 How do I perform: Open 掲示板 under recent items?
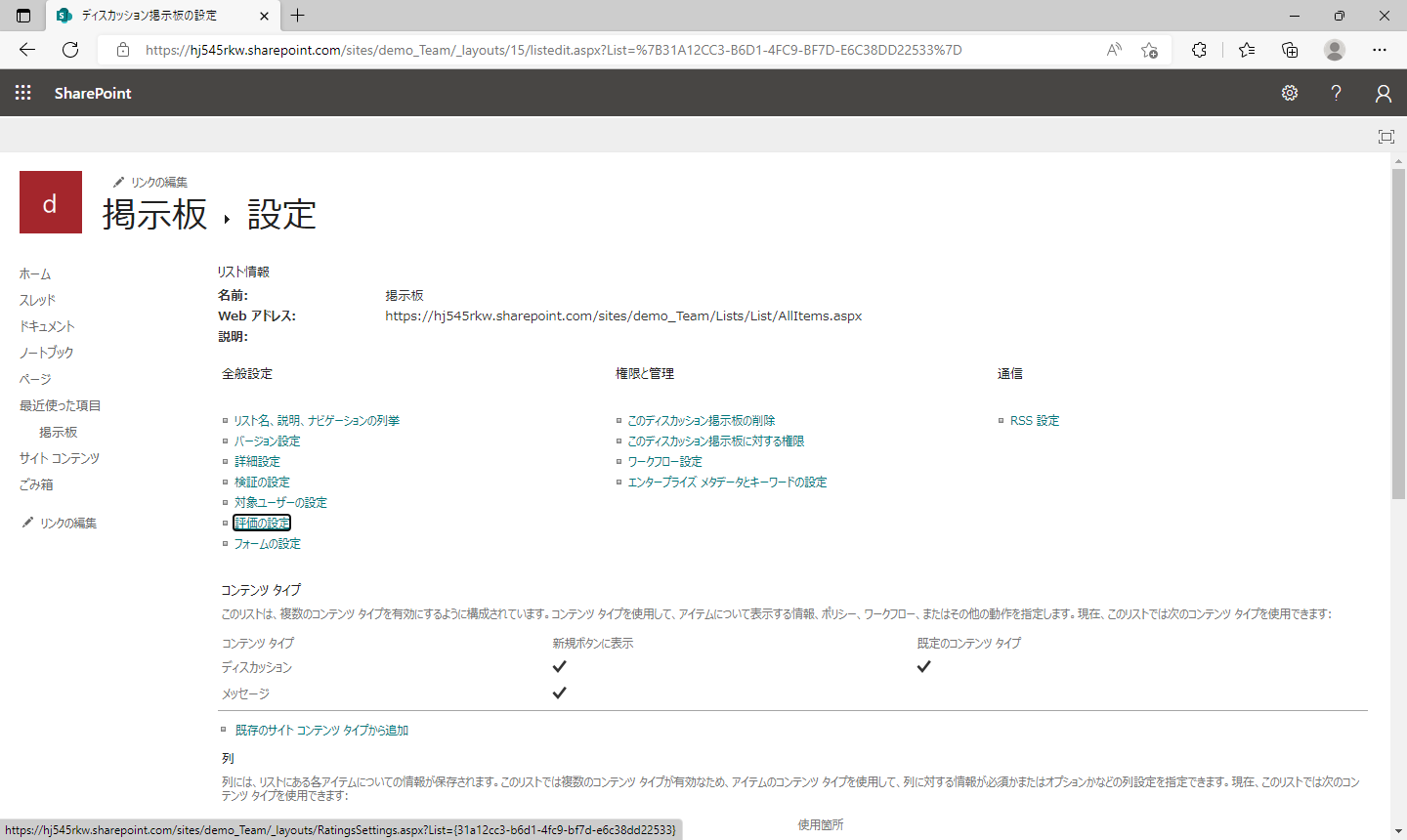pyautogui.click(x=58, y=432)
